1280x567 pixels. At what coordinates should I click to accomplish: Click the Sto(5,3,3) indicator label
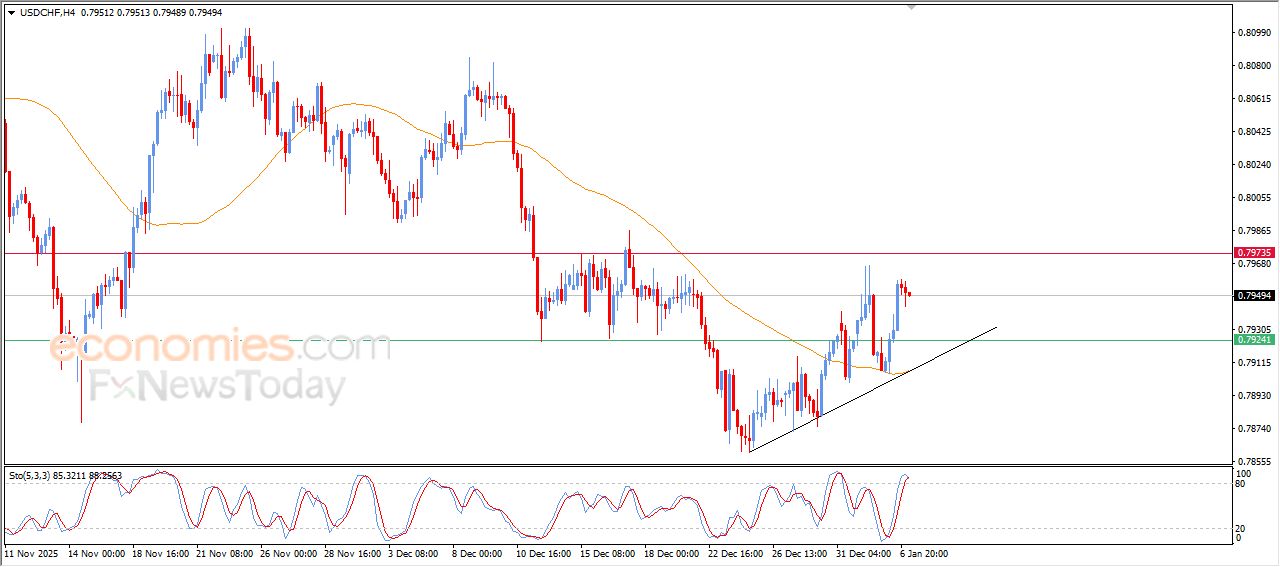[30, 476]
